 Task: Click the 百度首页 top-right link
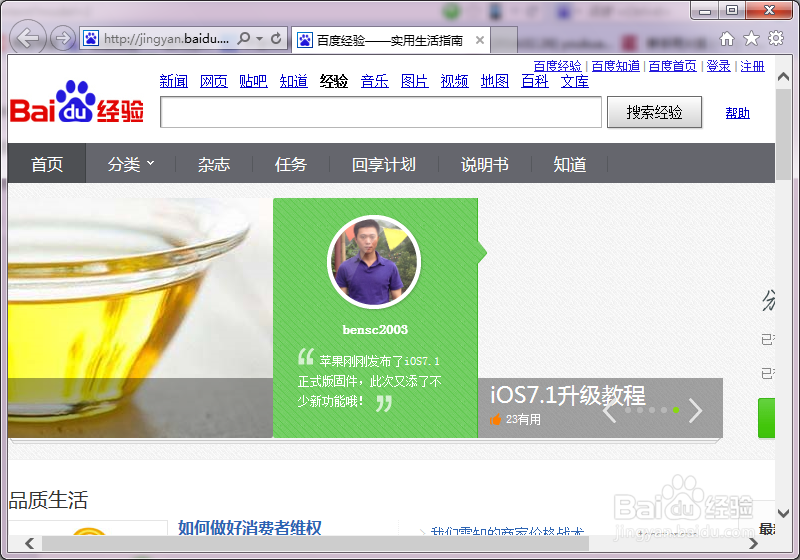[672, 66]
